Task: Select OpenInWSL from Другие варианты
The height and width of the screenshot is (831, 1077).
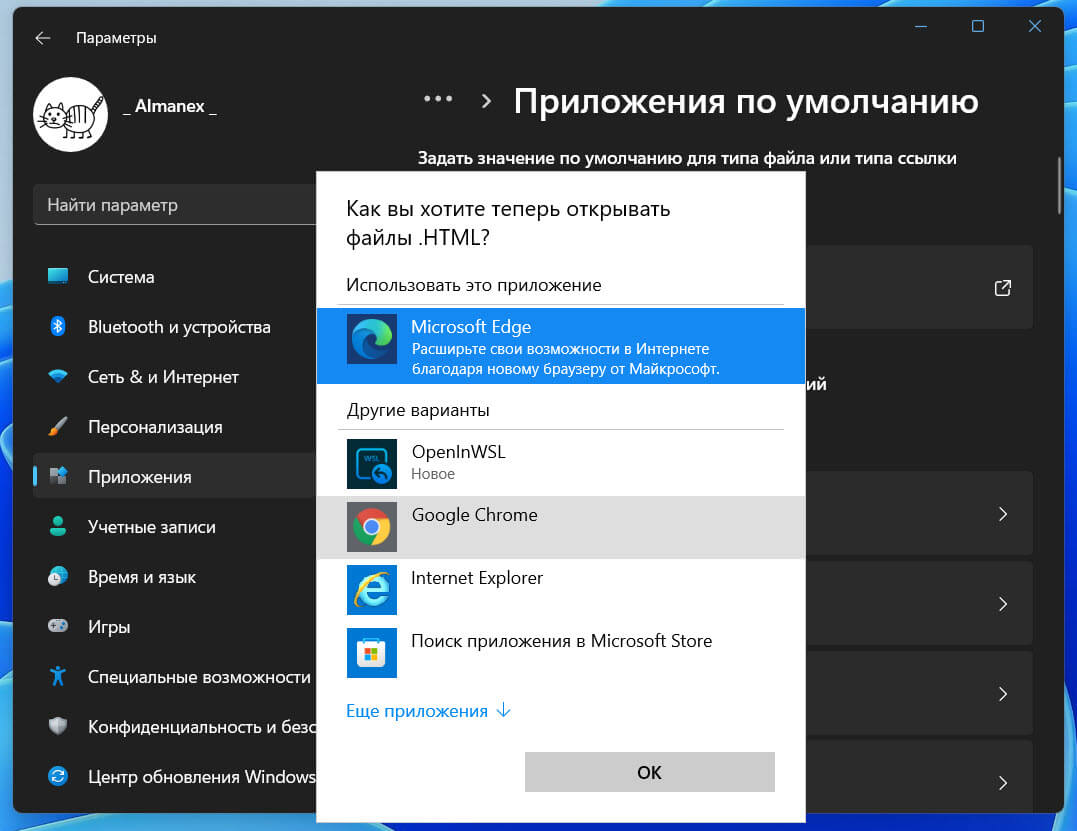Action: [x=560, y=464]
